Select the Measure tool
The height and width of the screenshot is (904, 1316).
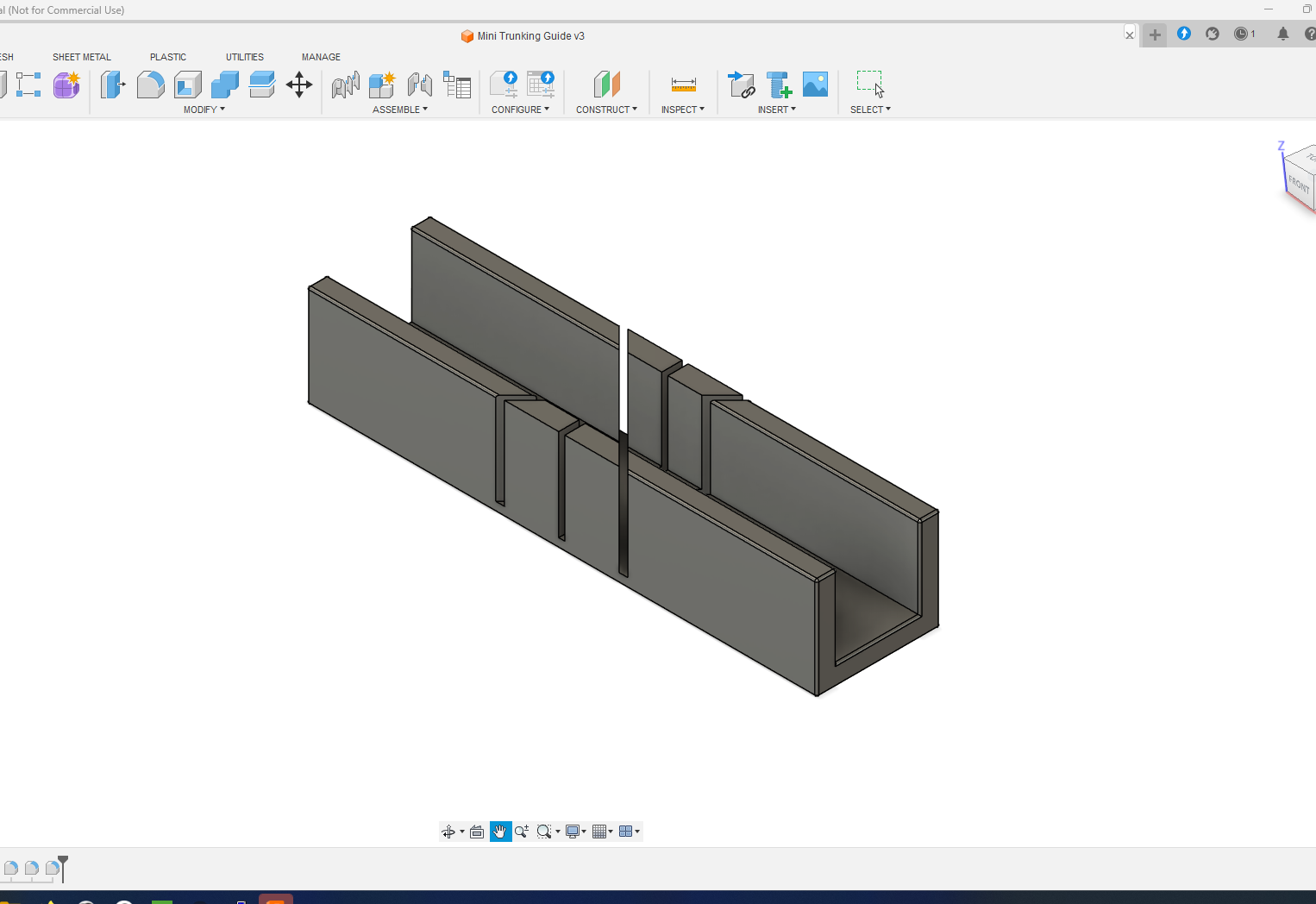(683, 85)
